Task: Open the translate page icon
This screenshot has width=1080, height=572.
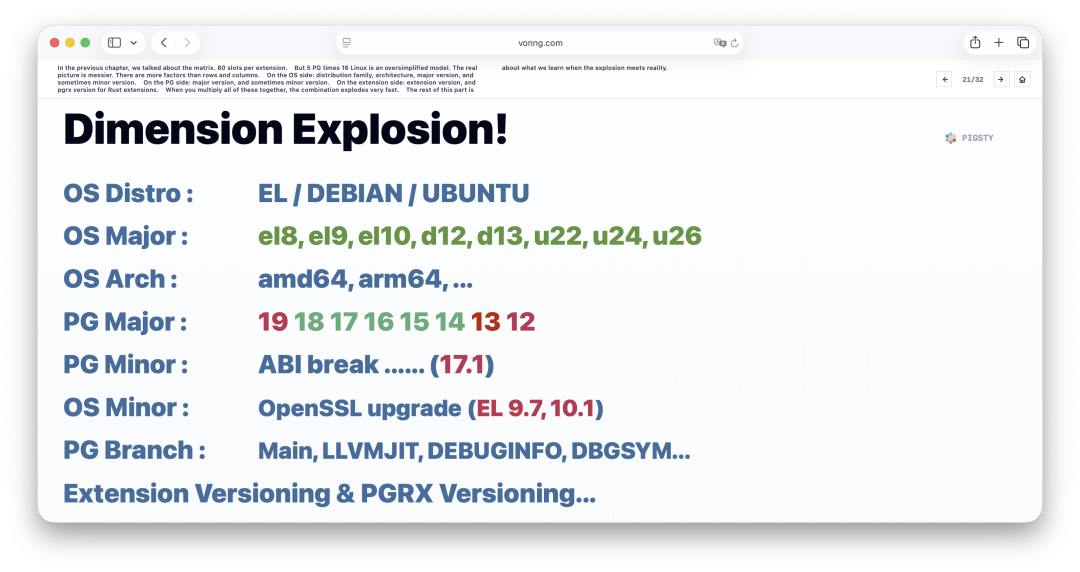Action: click(720, 43)
